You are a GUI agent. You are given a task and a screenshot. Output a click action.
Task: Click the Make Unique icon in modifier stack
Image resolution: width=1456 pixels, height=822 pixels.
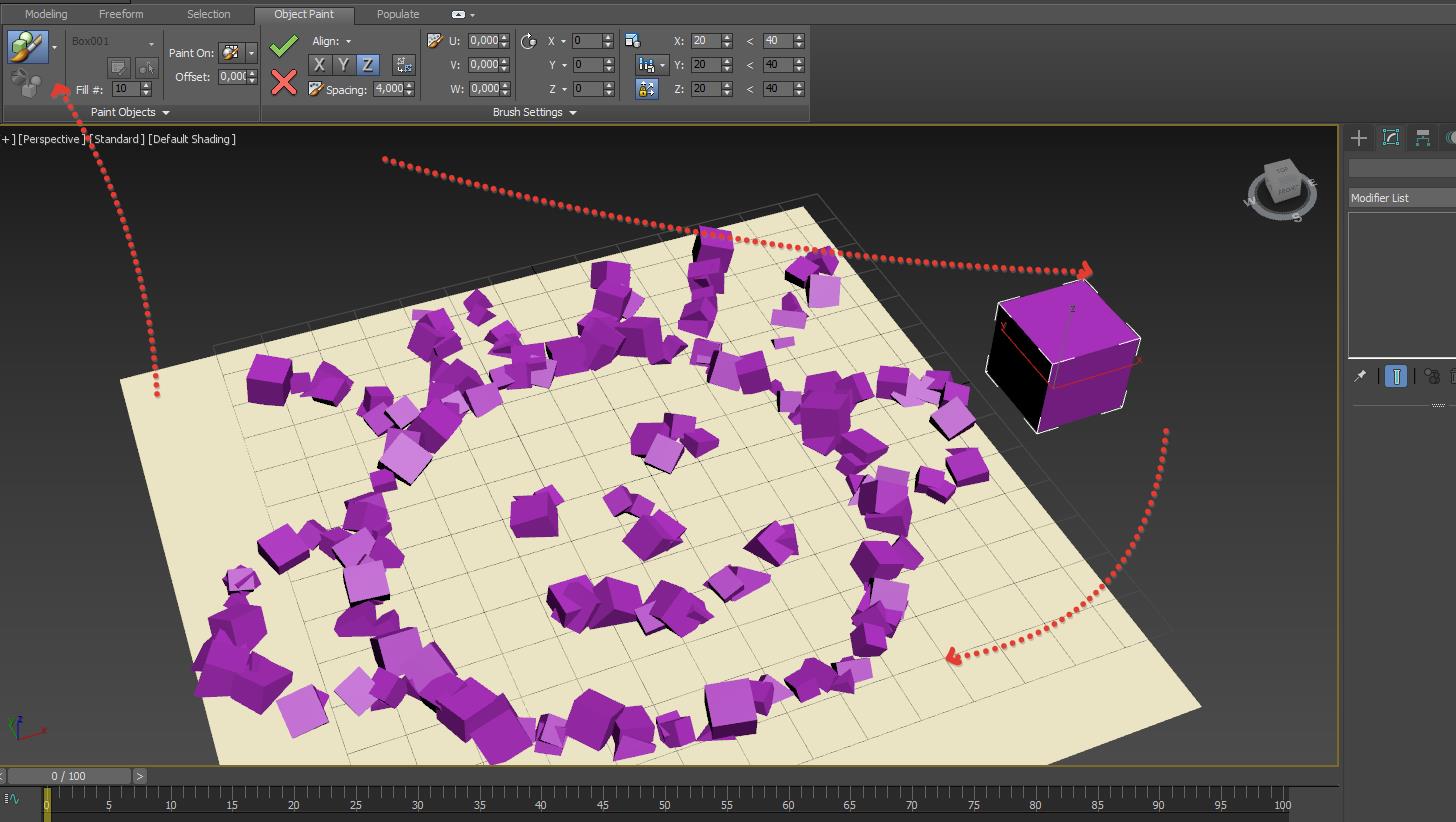coord(1432,376)
